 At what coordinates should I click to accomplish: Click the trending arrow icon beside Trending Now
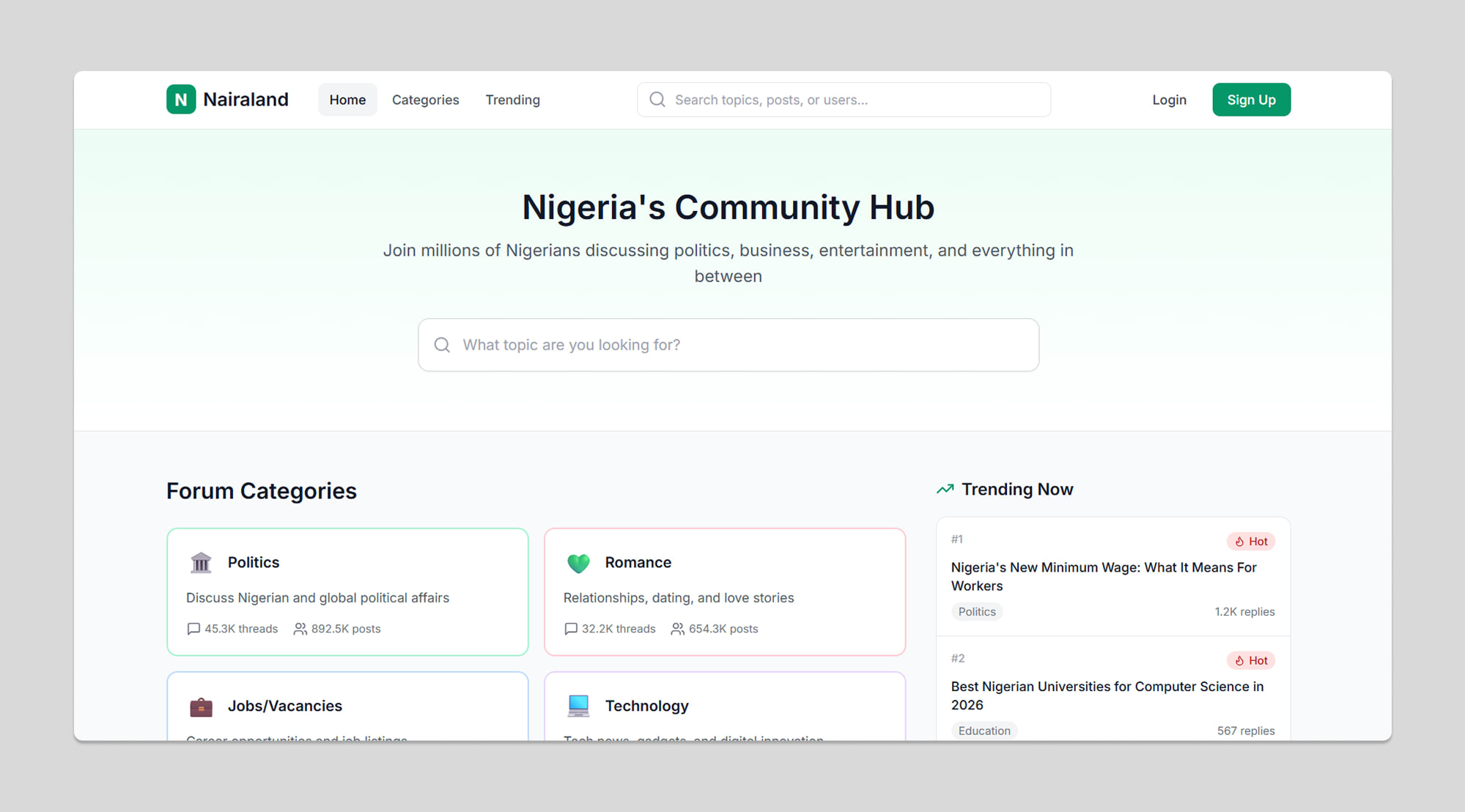click(x=945, y=489)
